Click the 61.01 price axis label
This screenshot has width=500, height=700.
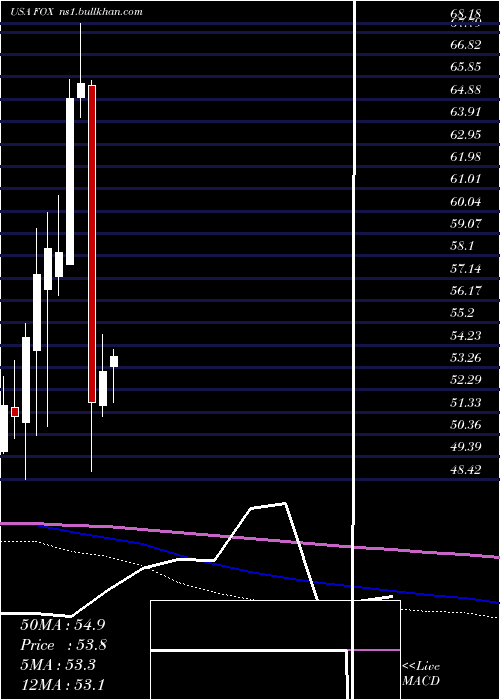pos(466,179)
